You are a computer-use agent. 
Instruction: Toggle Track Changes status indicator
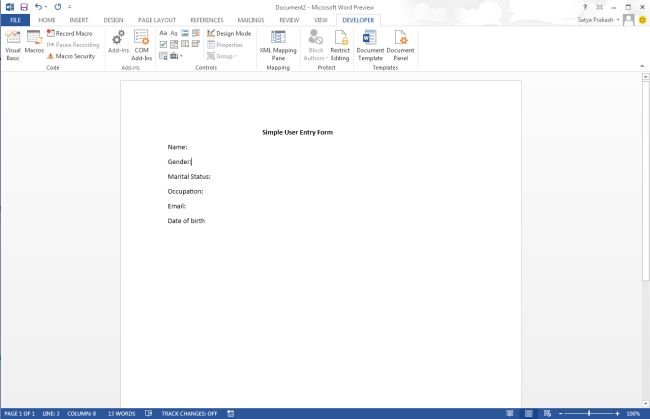click(x=189, y=414)
